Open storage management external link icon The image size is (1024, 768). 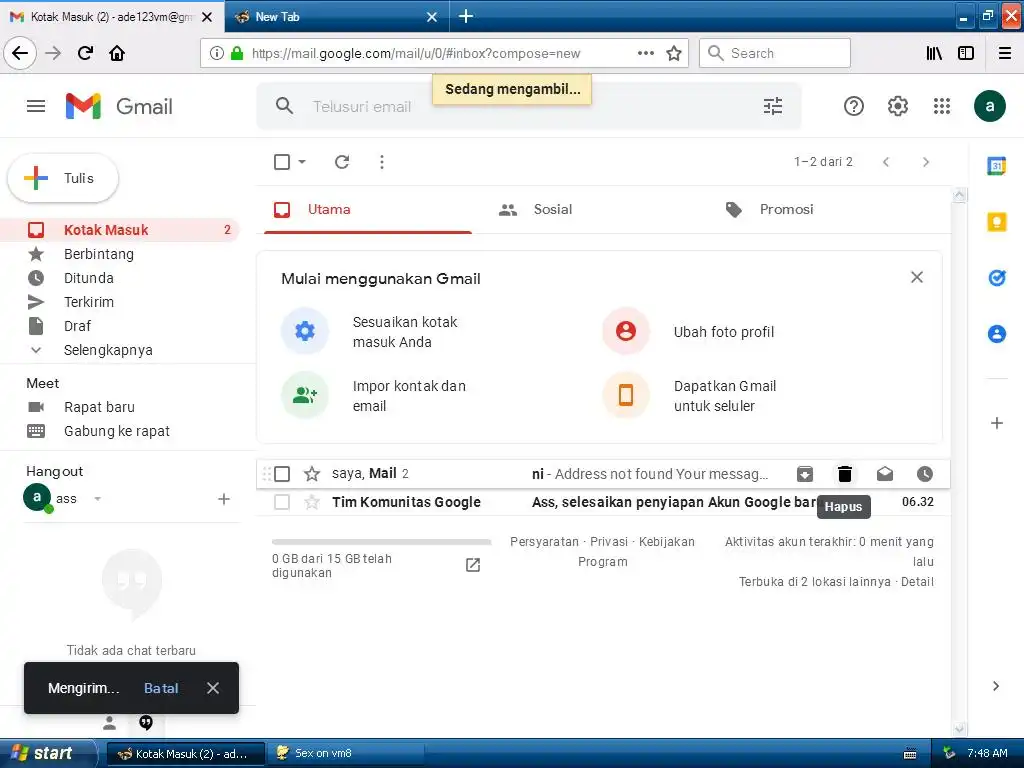[473, 565]
